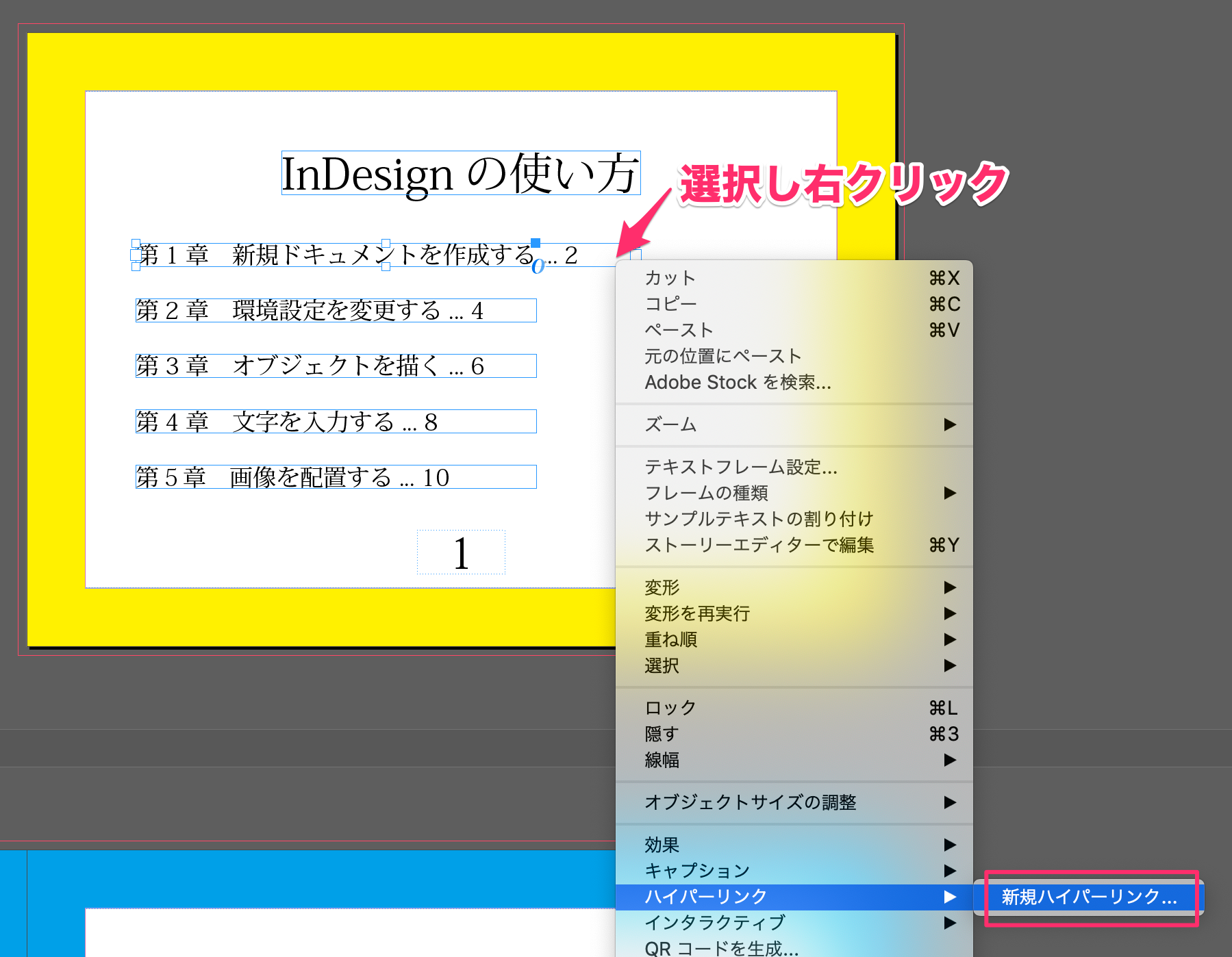Open テキストフレーム設定... dialog entry

tap(794, 467)
